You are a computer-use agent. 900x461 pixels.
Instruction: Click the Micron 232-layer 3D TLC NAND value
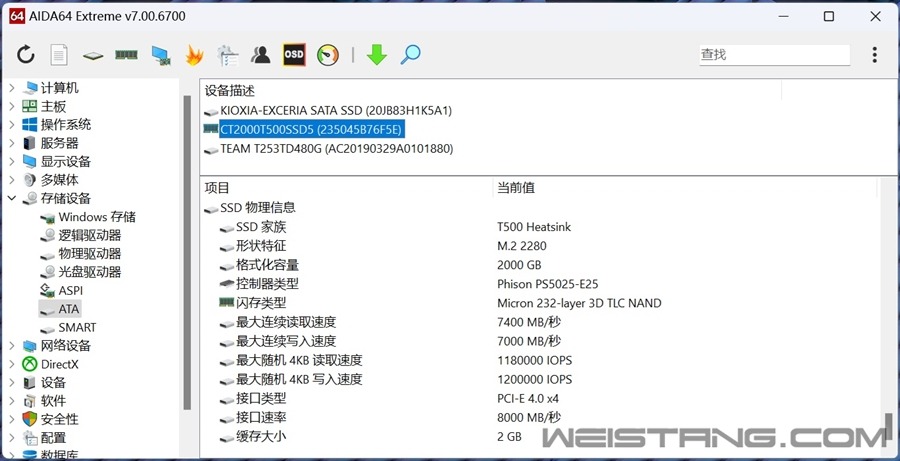[579, 303]
